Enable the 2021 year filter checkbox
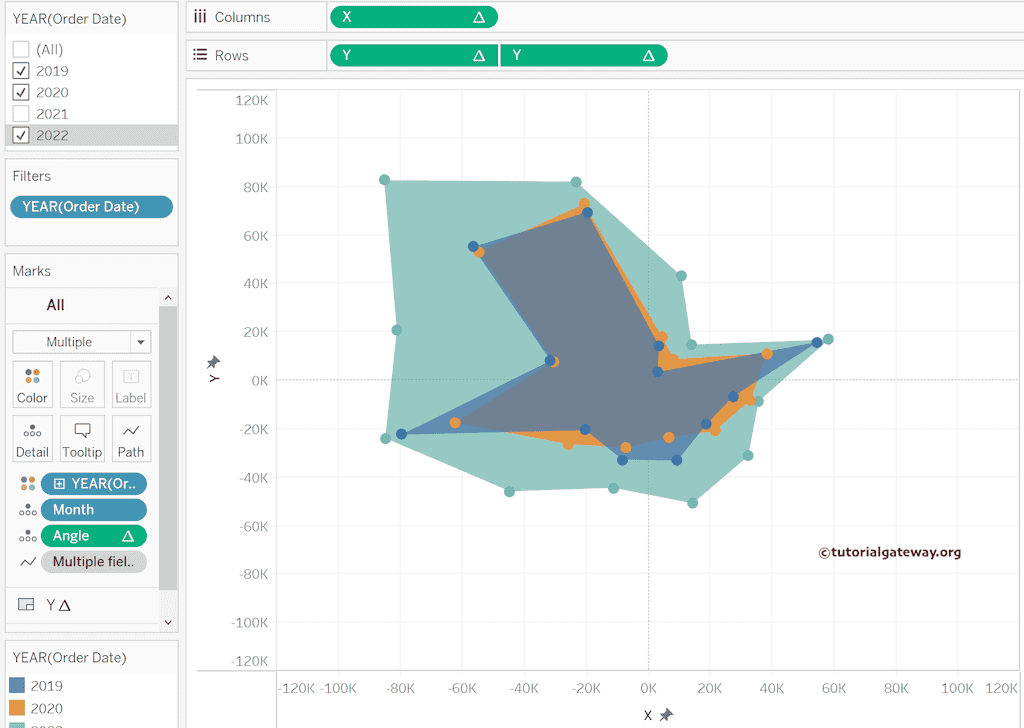Screen dimensions: 1024x728 click(21, 114)
